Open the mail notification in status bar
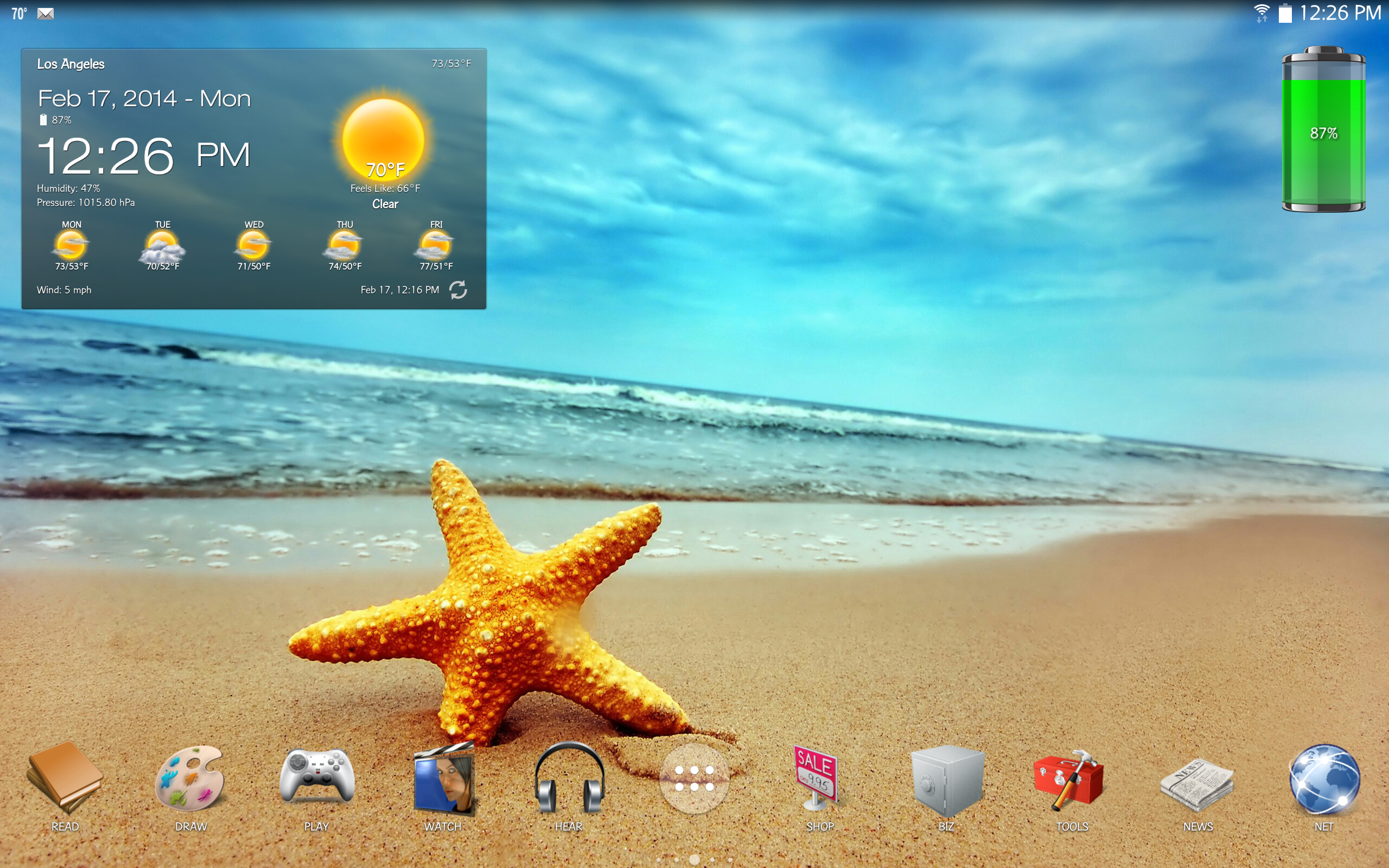 click(46, 13)
